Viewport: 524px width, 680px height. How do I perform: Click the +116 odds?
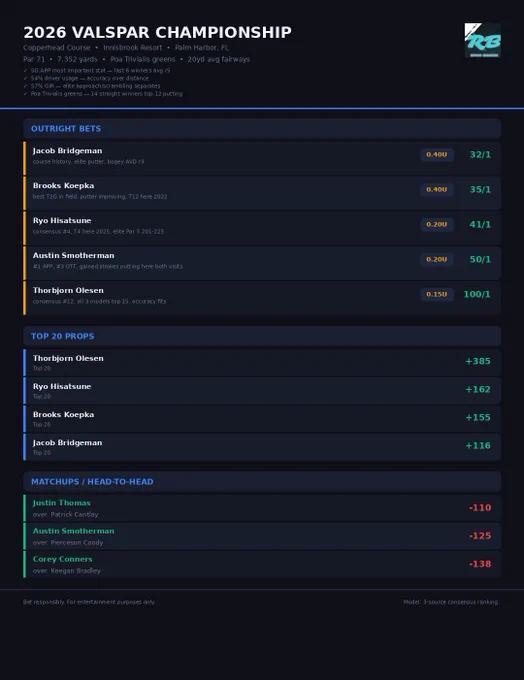(478, 446)
